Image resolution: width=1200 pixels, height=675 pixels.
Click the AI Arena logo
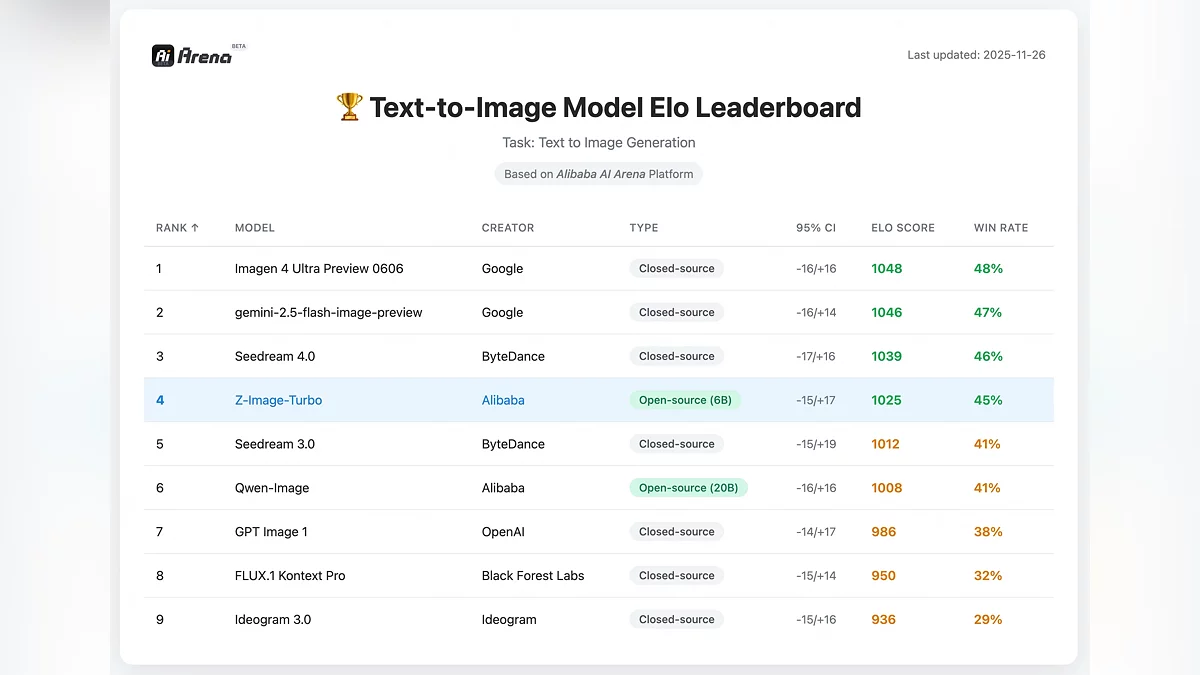click(193, 56)
